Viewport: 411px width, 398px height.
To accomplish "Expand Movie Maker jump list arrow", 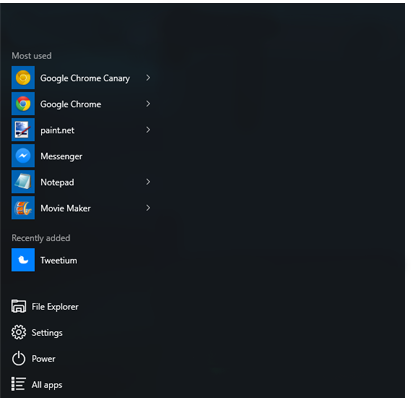I will (148, 208).
